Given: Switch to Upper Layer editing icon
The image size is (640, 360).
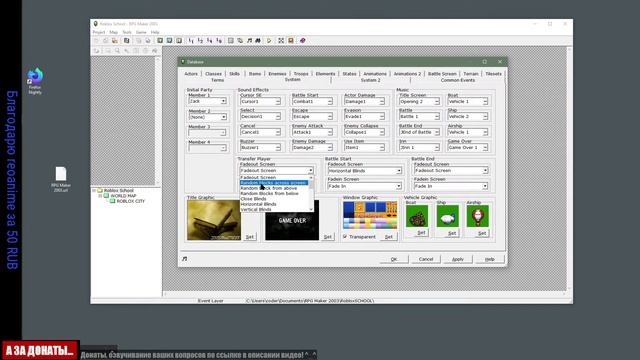Looking at the screenshot, I should click(169, 40).
